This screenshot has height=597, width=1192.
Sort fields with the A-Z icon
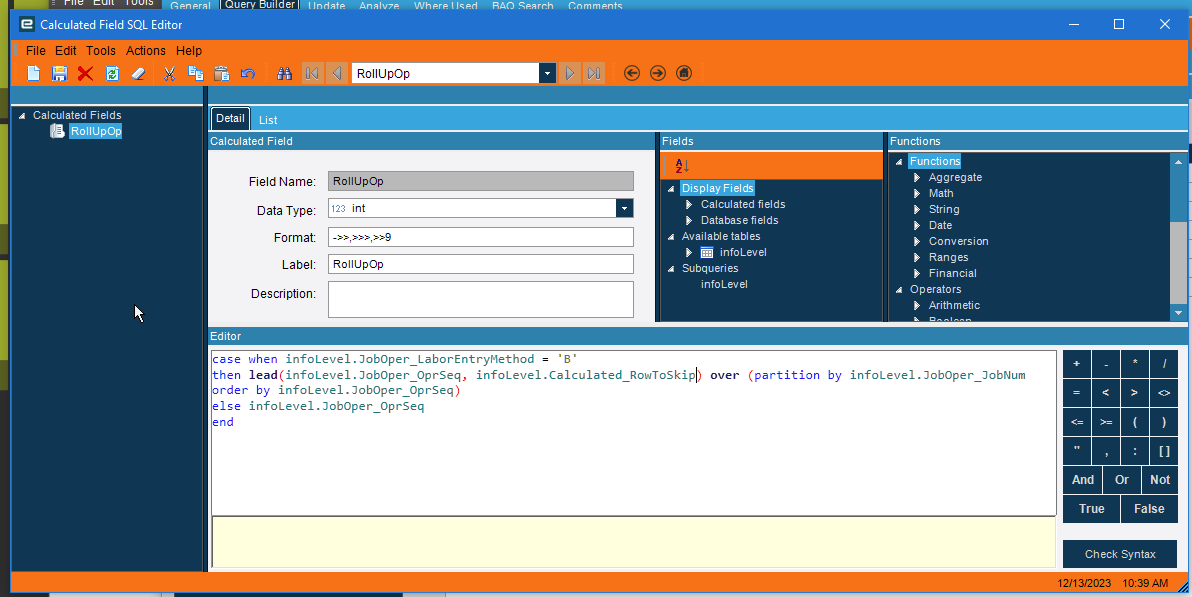[x=682, y=165]
